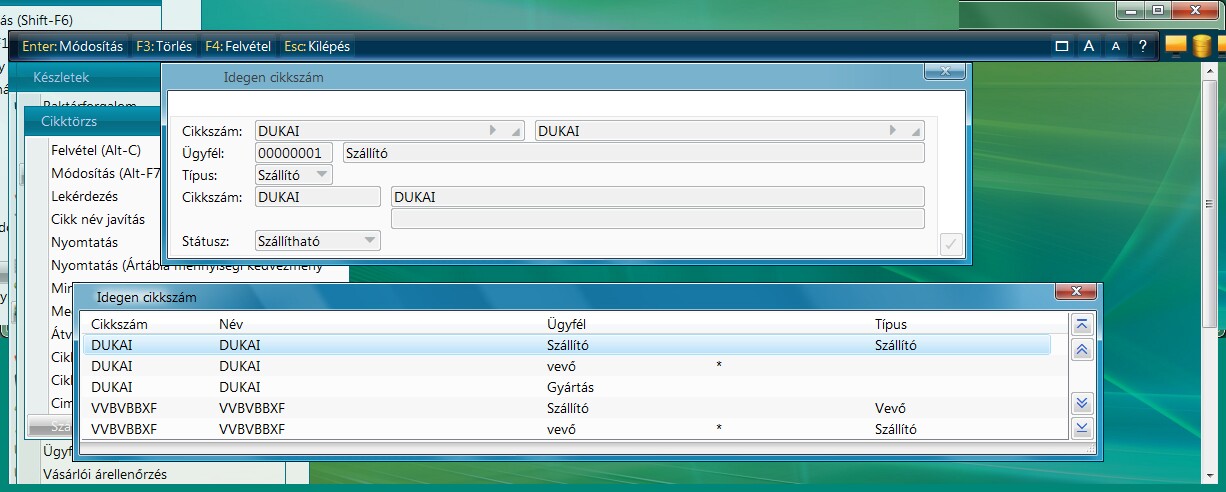Click the window-mode icon in the top toolbar
The image size is (1226, 492).
[1062, 46]
